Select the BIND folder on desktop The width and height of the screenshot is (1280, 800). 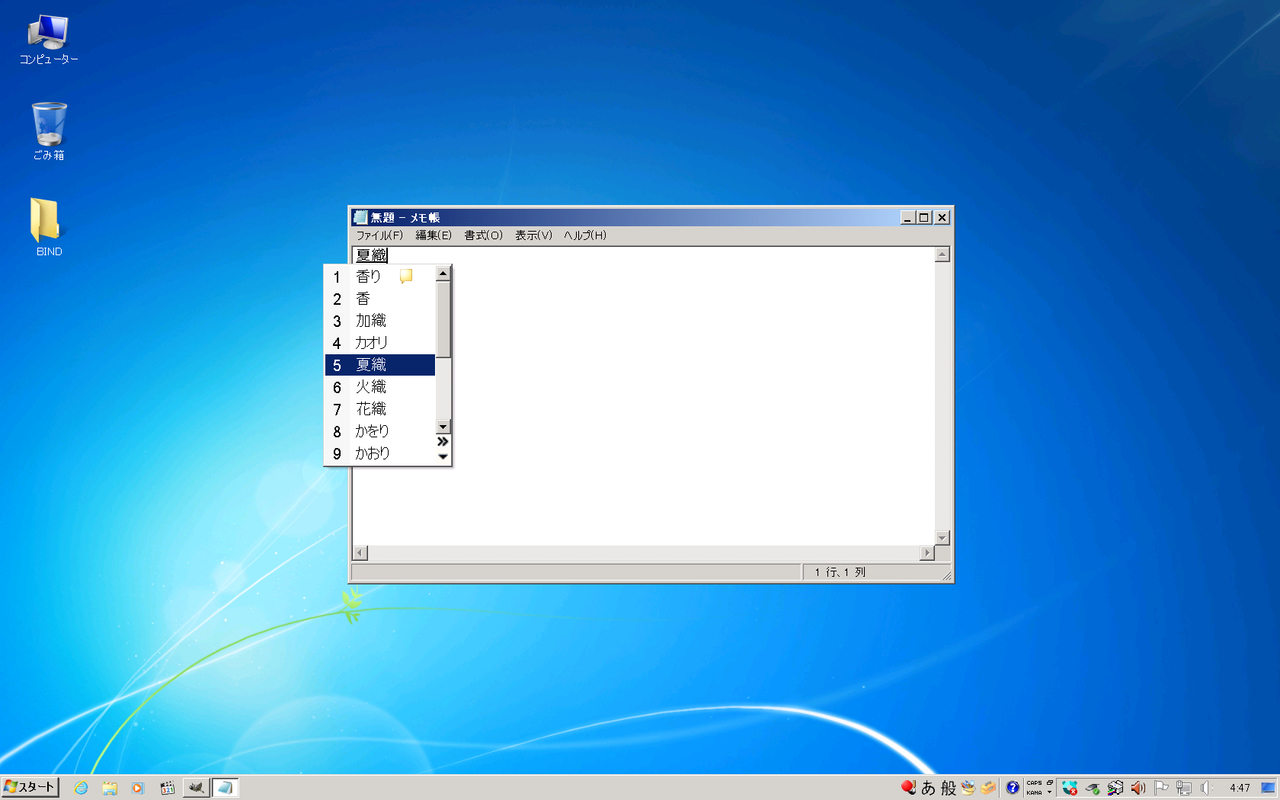(x=48, y=228)
